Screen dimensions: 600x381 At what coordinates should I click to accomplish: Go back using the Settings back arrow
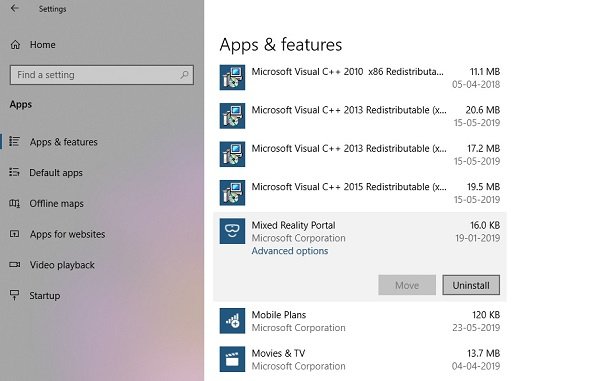click(x=15, y=8)
